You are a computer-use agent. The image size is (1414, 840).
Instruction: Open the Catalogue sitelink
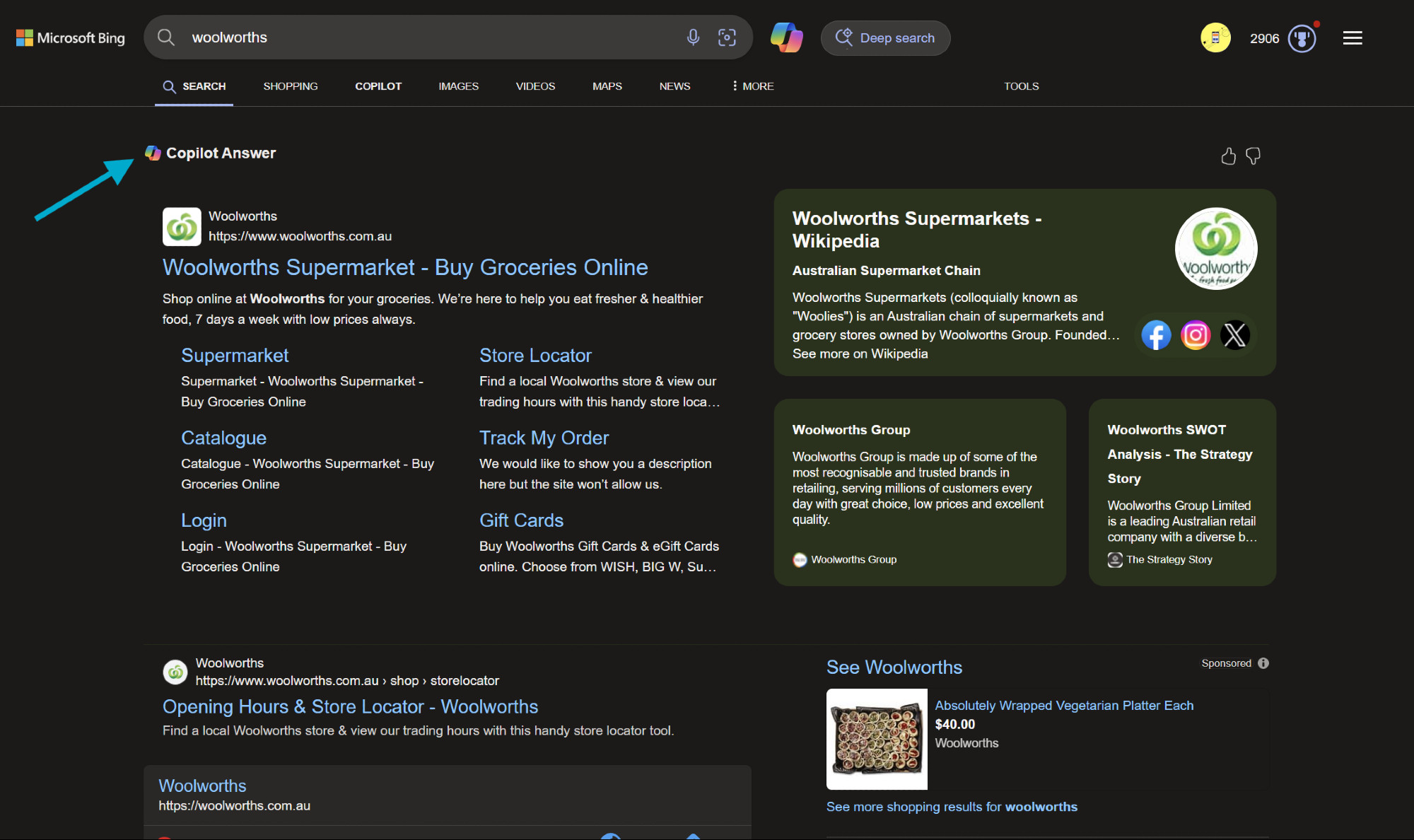pyautogui.click(x=223, y=438)
